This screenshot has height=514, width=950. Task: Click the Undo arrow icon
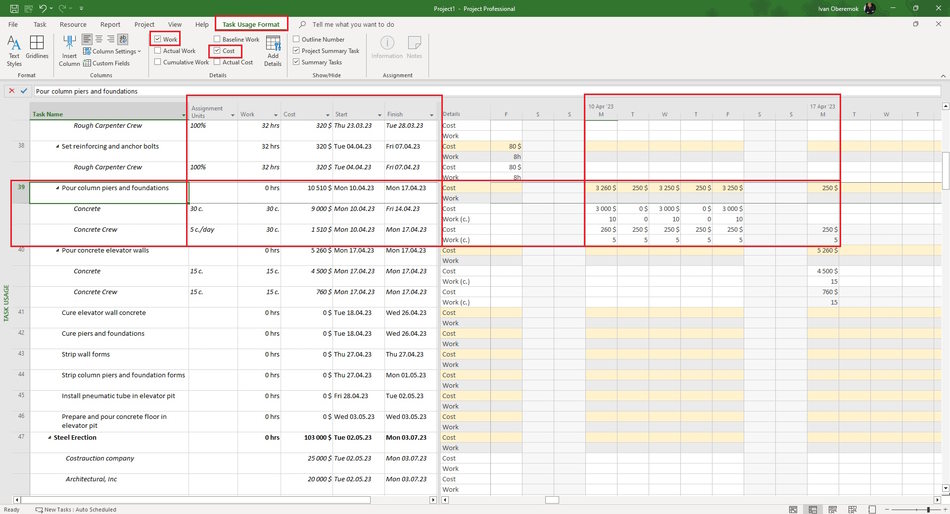coord(42,8)
